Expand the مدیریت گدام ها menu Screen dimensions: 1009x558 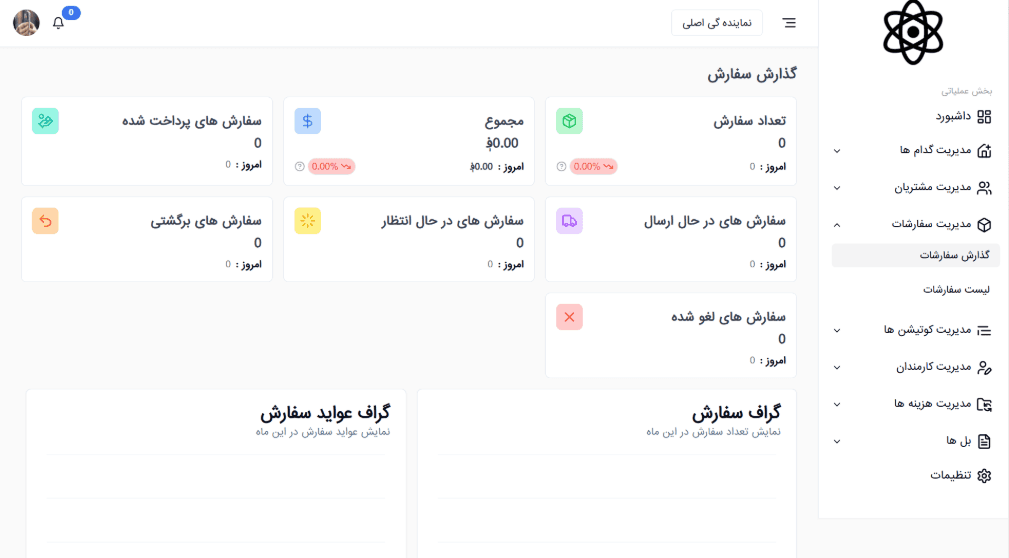(x=912, y=151)
